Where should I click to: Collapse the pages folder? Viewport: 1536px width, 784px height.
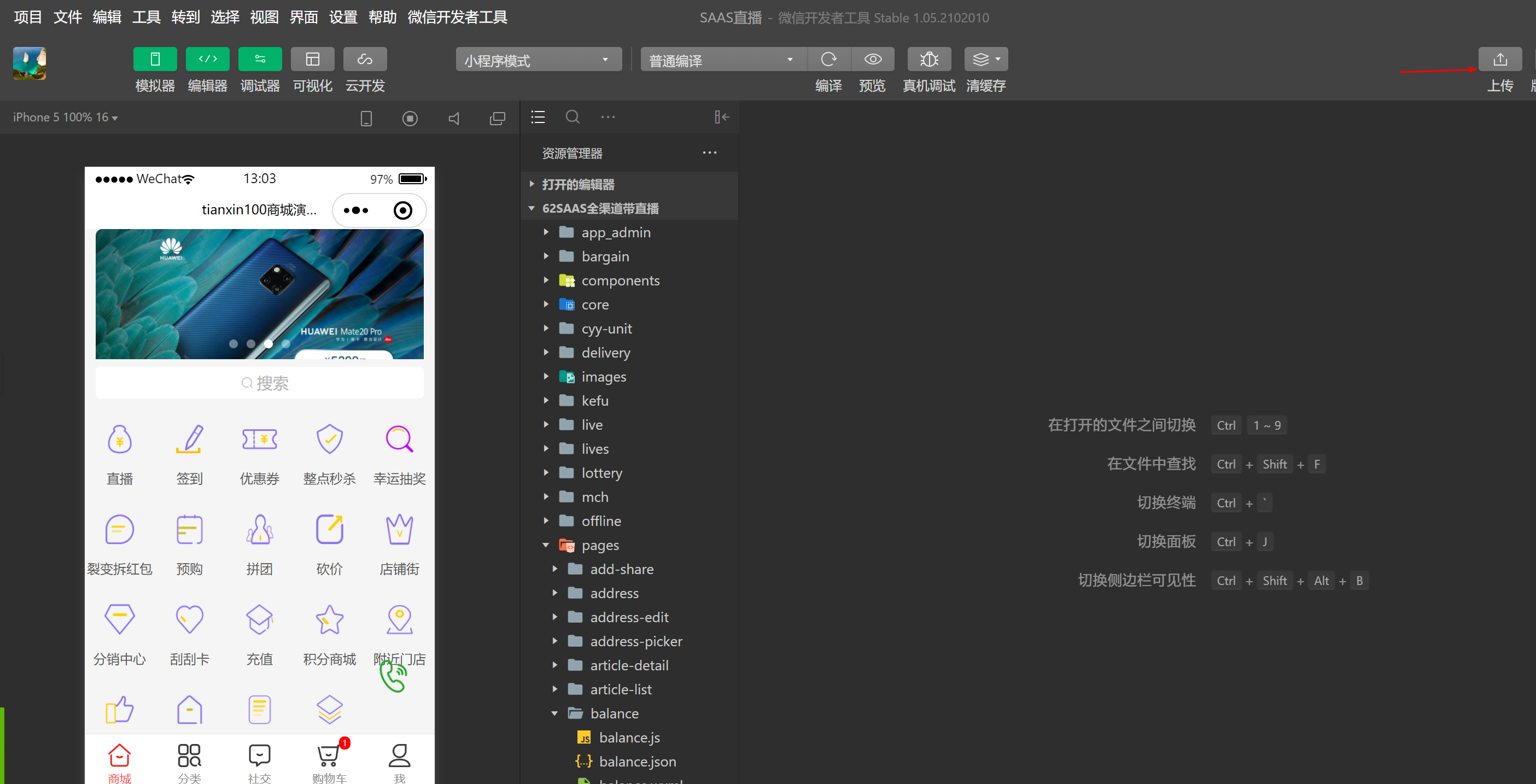click(x=629, y=545)
